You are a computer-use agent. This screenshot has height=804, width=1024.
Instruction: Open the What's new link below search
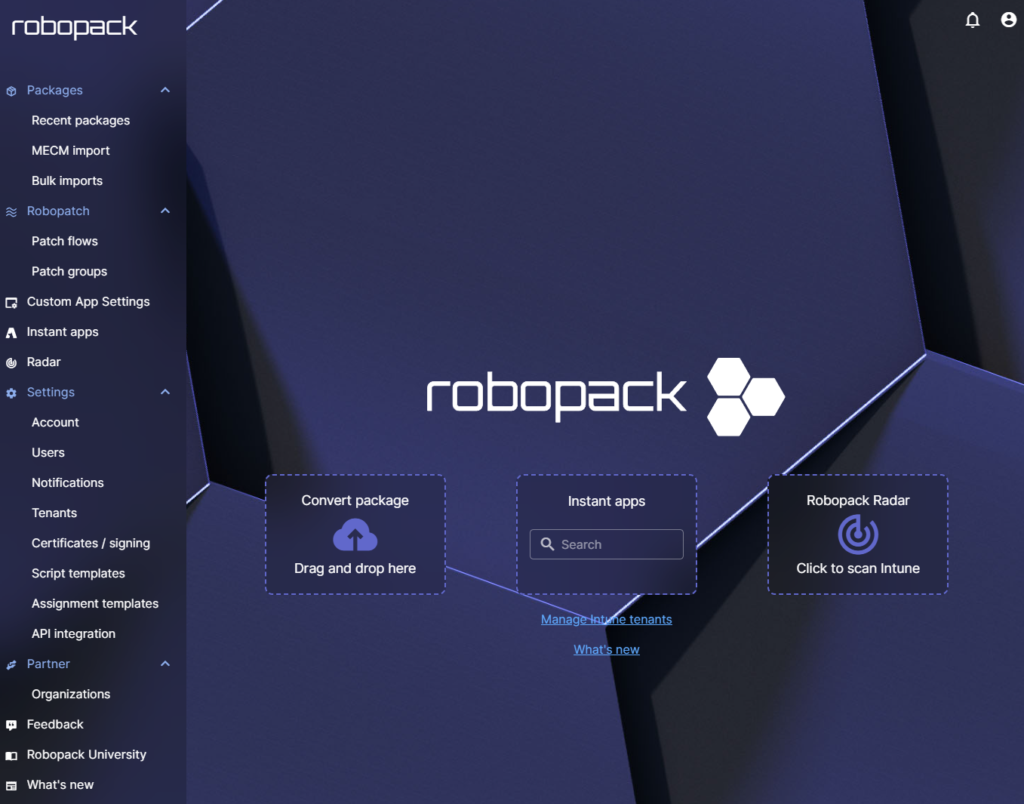tap(606, 648)
